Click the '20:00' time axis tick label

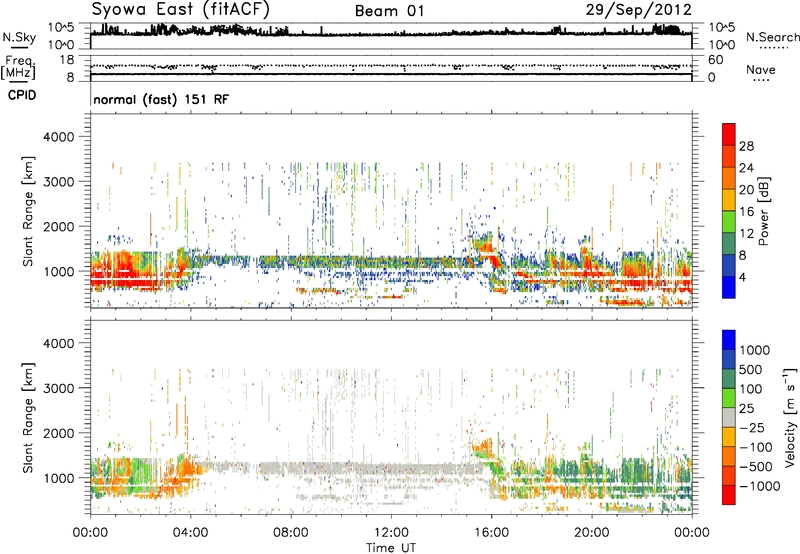click(592, 533)
